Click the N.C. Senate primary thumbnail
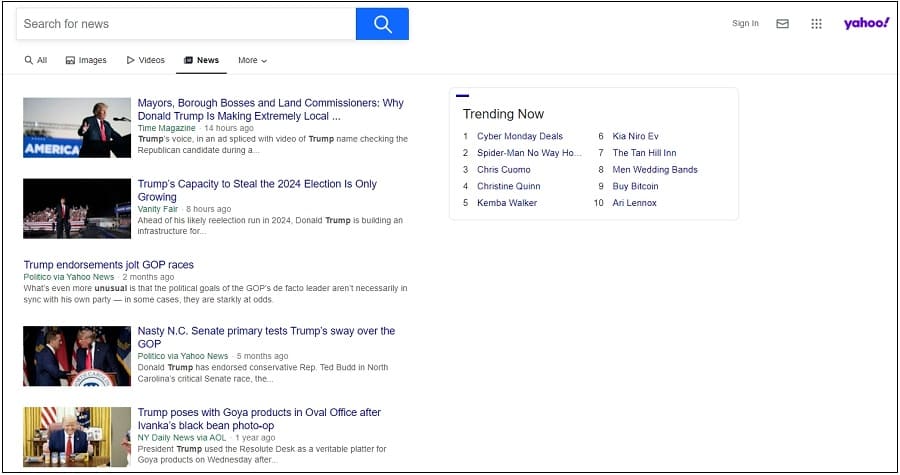The height and width of the screenshot is (475, 900). point(77,356)
